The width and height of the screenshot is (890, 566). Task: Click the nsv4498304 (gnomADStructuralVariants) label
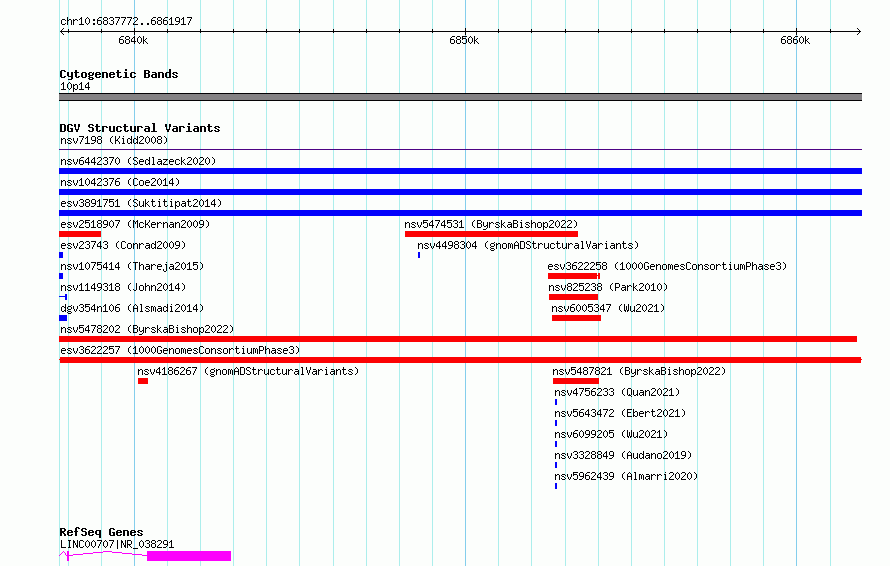[528, 245]
